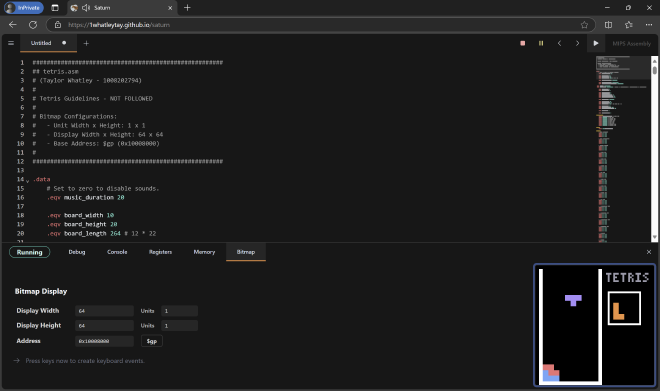The width and height of the screenshot is (660, 391).
Task: Open the hamburger menu in the editor
Action: coord(11,43)
